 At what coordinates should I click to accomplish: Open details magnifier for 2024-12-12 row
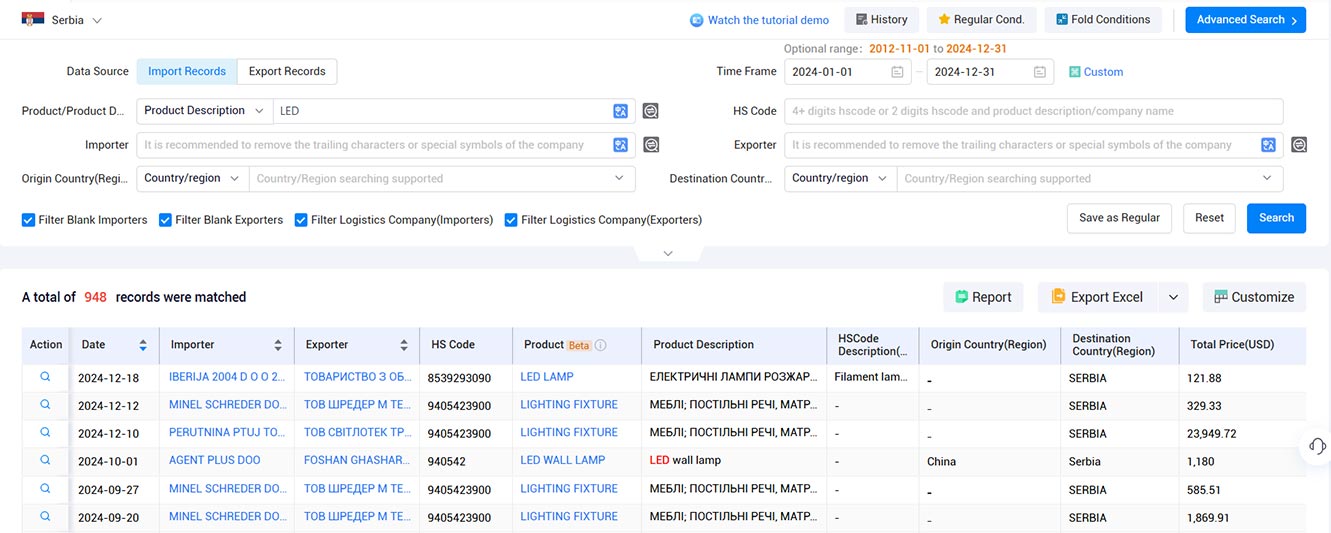(x=45, y=405)
